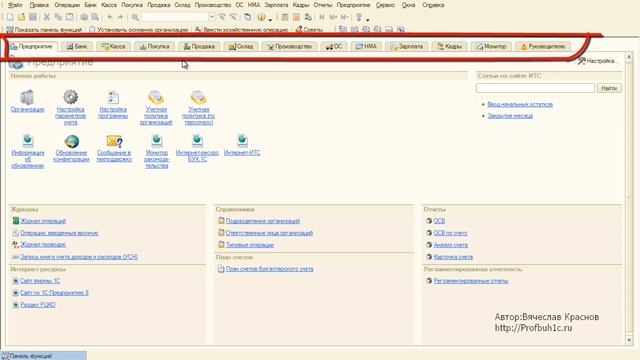Click the Undo arrow icon
640x360 pixels.
110,17
